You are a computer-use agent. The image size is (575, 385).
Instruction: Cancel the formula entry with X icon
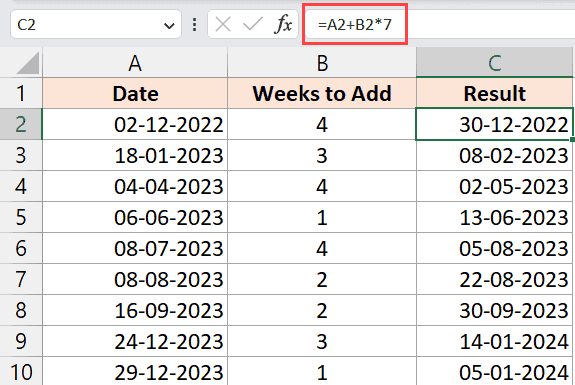pyautogui.click(x=223, y=25)
